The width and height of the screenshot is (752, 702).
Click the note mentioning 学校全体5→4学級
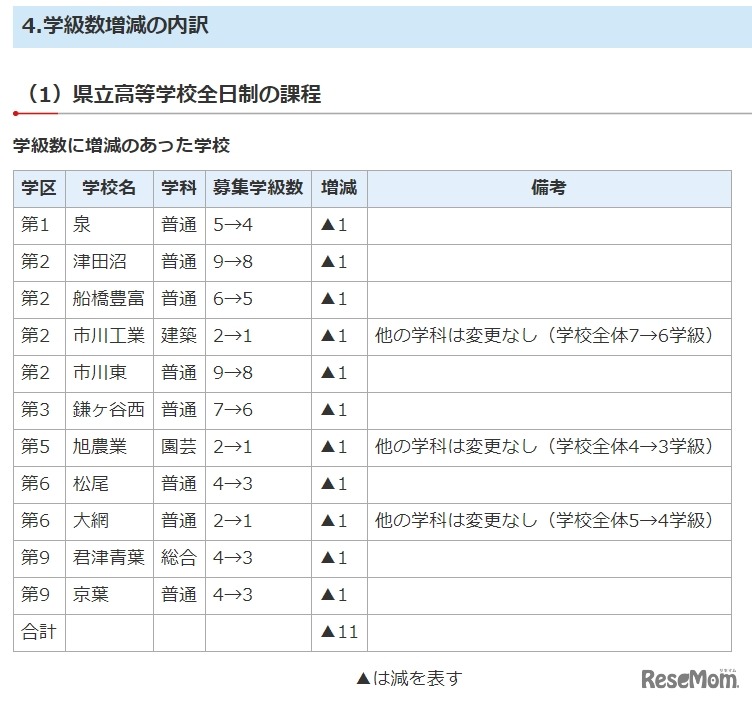click(x=545, y=520)
